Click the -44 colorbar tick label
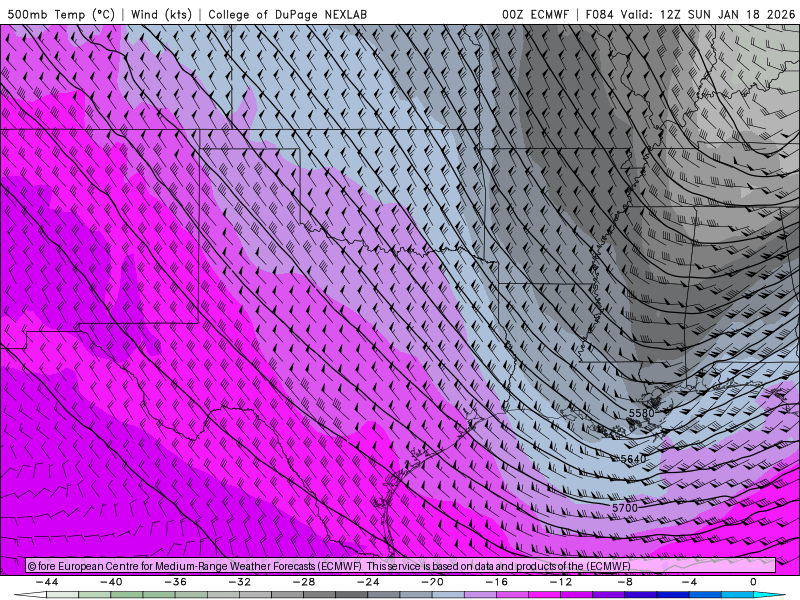This screenshot has width=800, height=600. [x=47, y=582]
